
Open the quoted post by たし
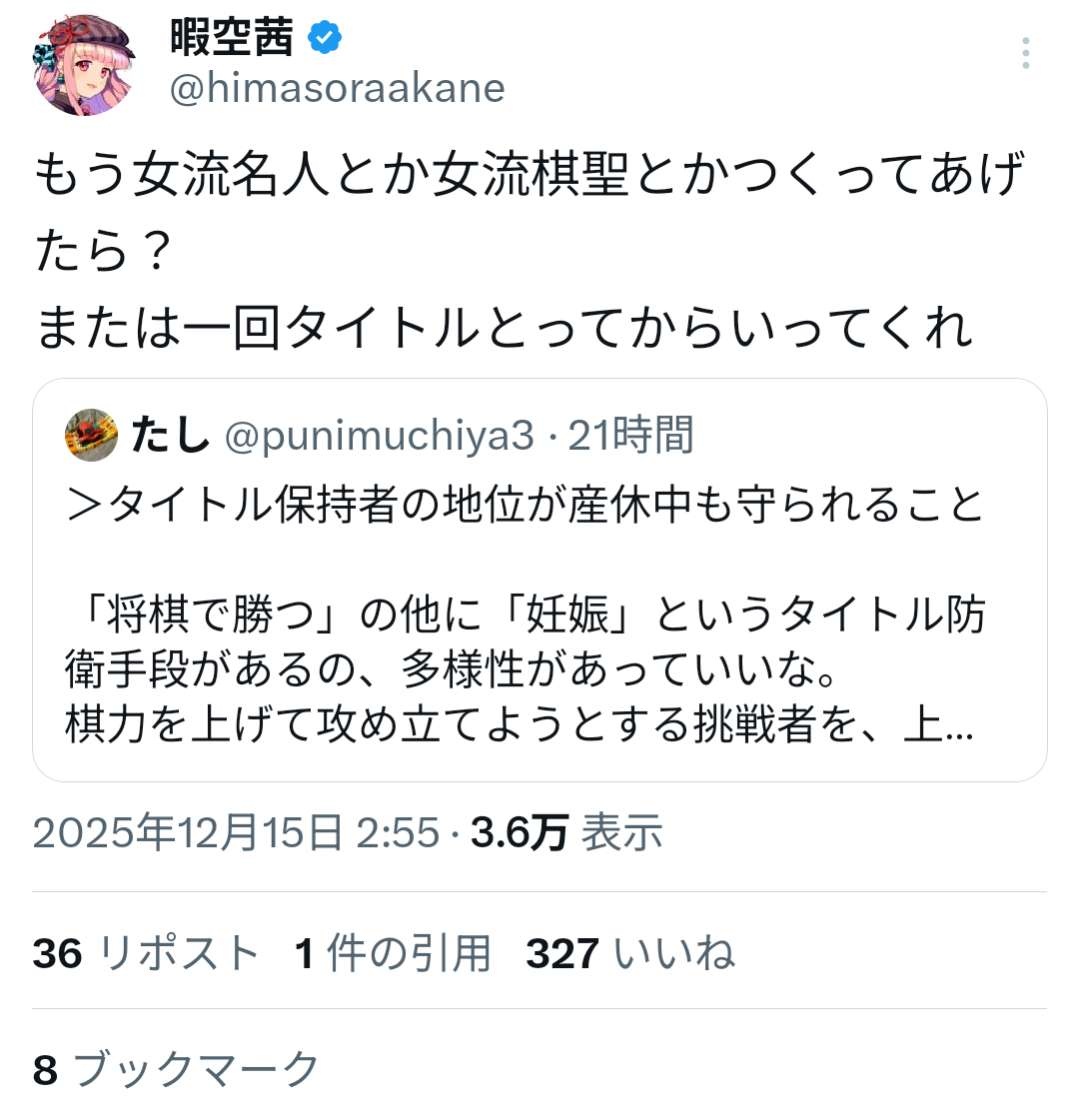tap(540, 640)
